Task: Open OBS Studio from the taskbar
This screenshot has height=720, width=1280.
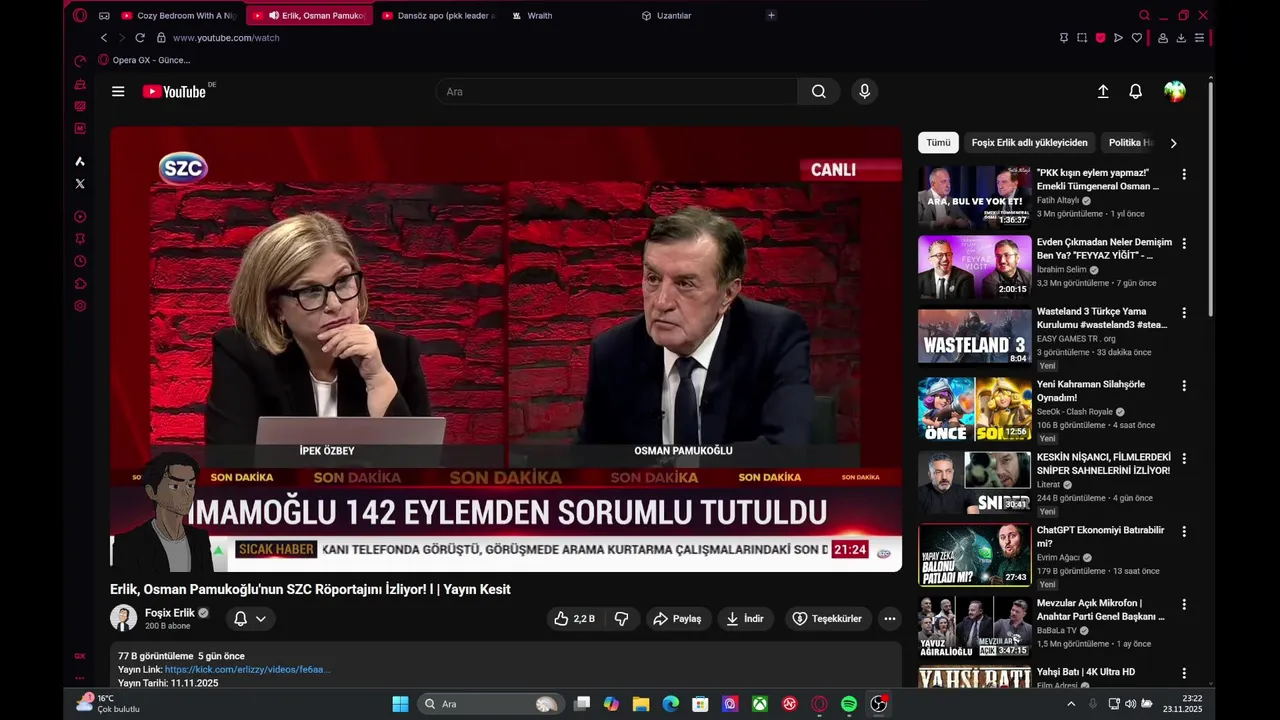Action: click(879, 704)
